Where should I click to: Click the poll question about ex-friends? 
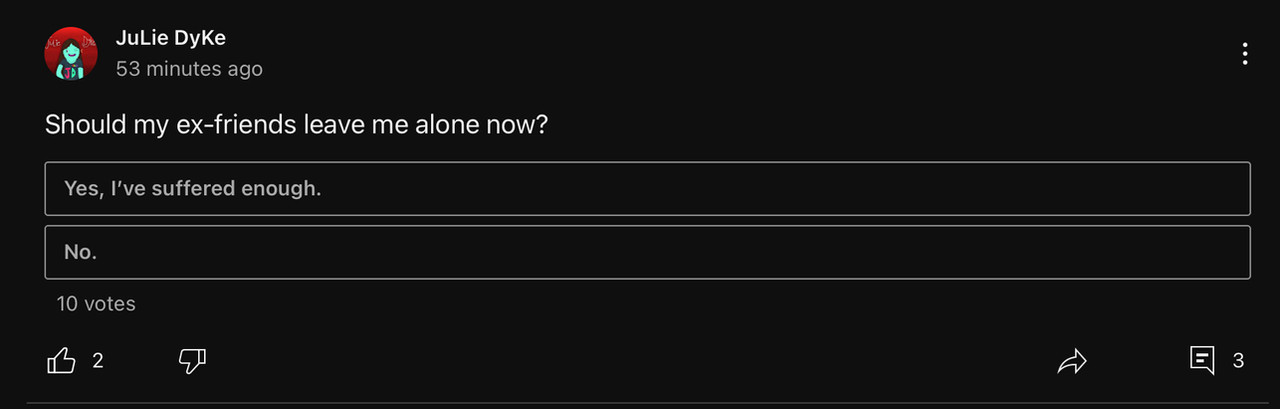pos(296,126)
